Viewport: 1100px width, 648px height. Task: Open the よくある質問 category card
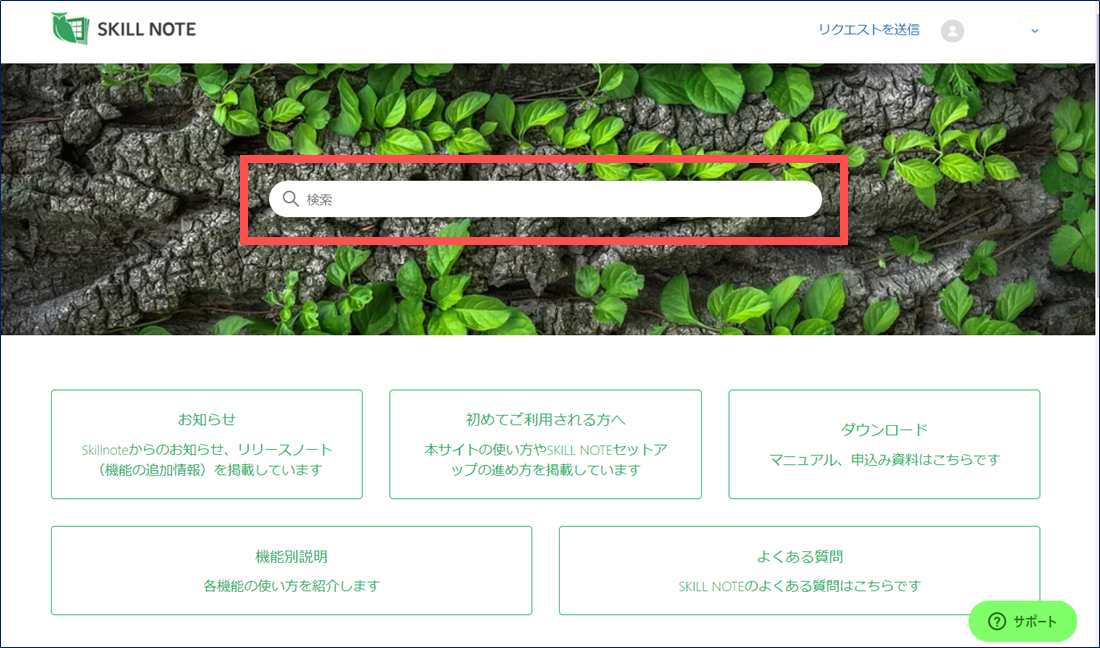point(800,570)
